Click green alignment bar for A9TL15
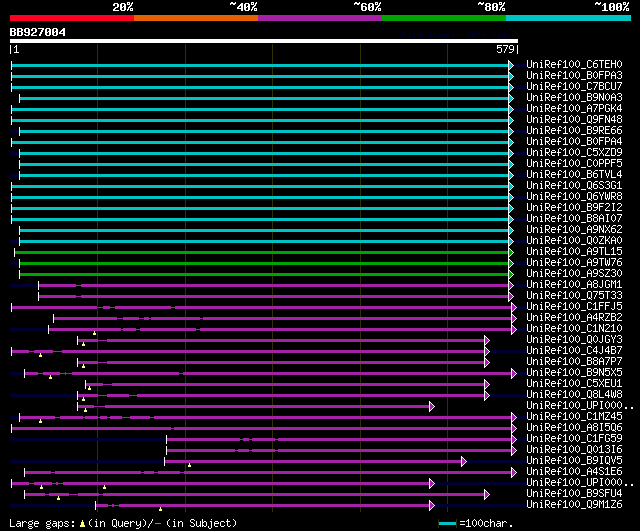 click(262, 253)
